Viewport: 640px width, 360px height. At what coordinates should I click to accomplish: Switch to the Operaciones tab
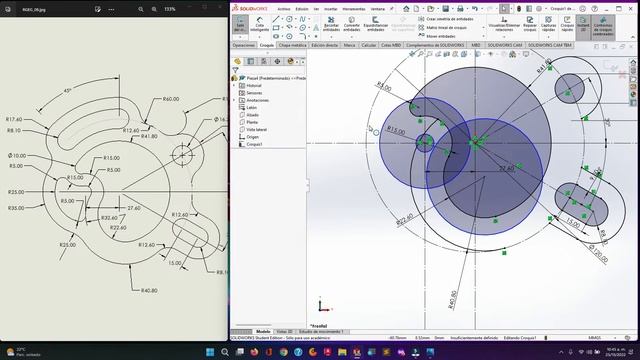pyautogui.click(x=243, y=45)
